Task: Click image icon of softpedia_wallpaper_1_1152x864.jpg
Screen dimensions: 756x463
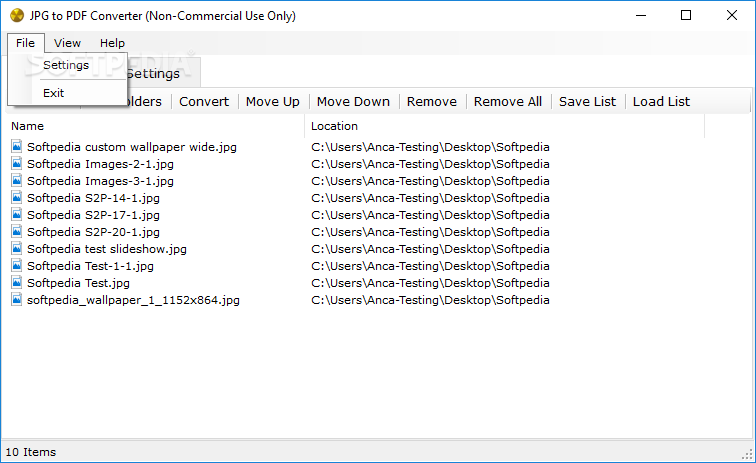Action: [x=17, y=300]
